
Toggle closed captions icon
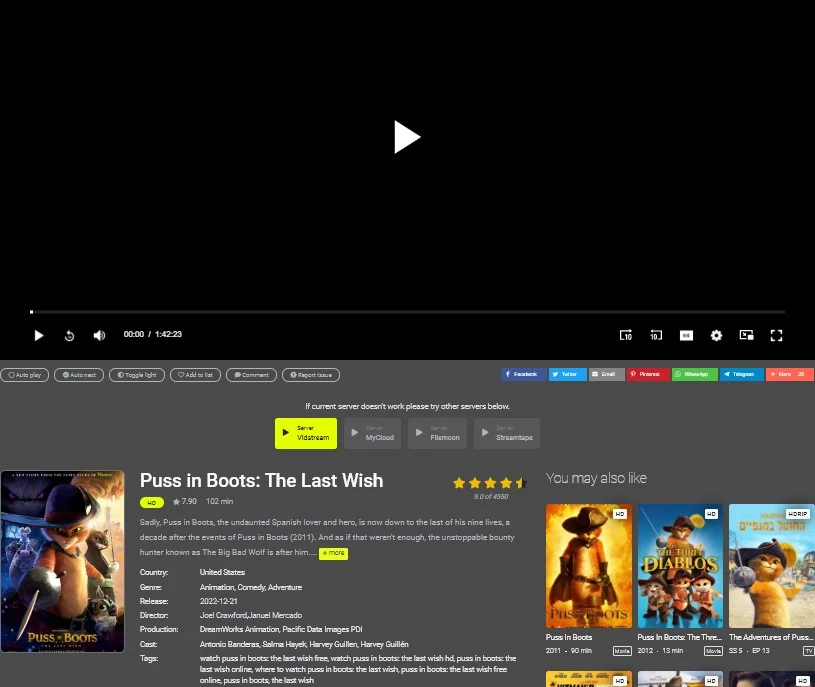[x=686, y=336]
